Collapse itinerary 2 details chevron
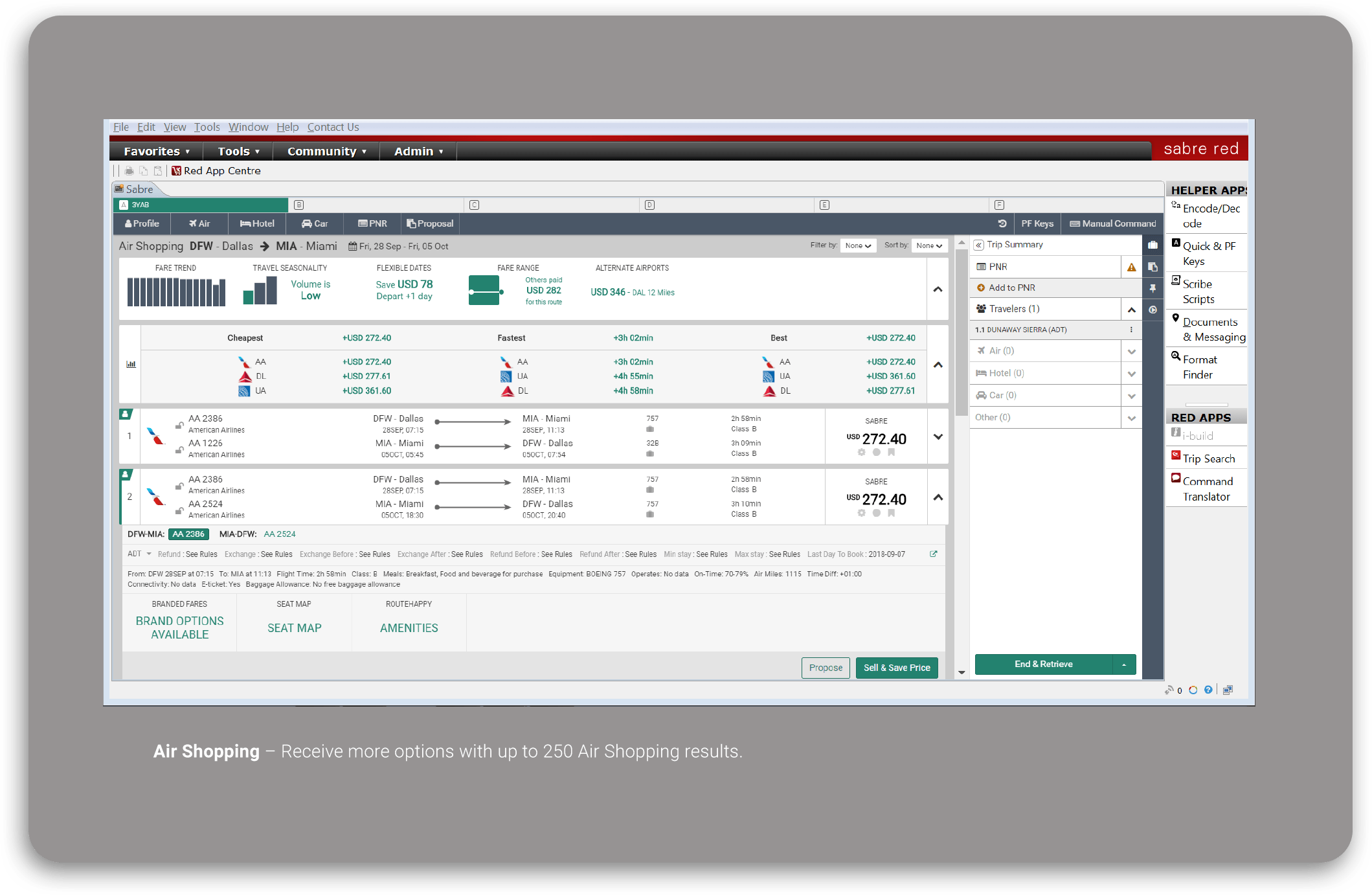This screenshot has height=895, width=1372. tap(938, 497)
